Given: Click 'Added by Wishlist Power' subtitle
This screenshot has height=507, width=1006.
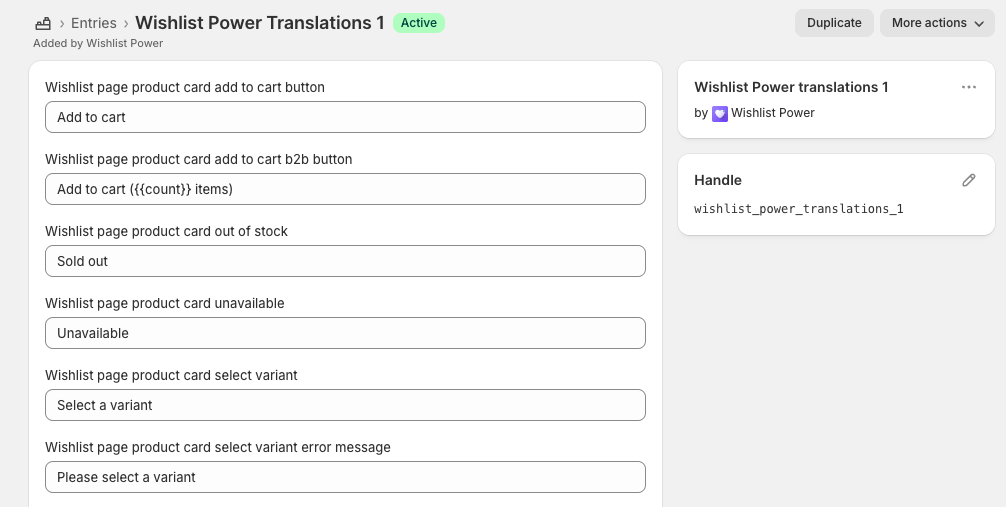Looking at the screenshot, I should tap(98, 43).
